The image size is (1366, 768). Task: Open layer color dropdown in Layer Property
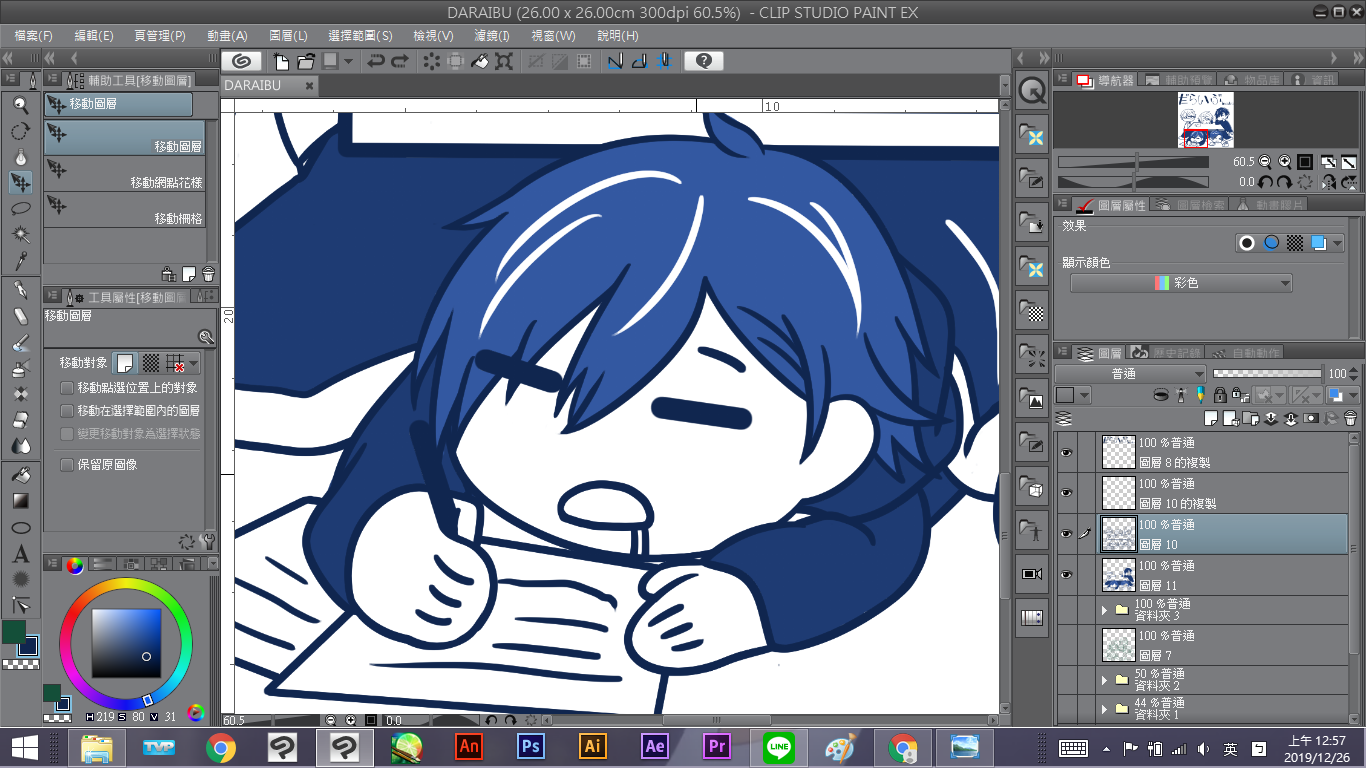pyautogui.click(x=1336, y=243)
